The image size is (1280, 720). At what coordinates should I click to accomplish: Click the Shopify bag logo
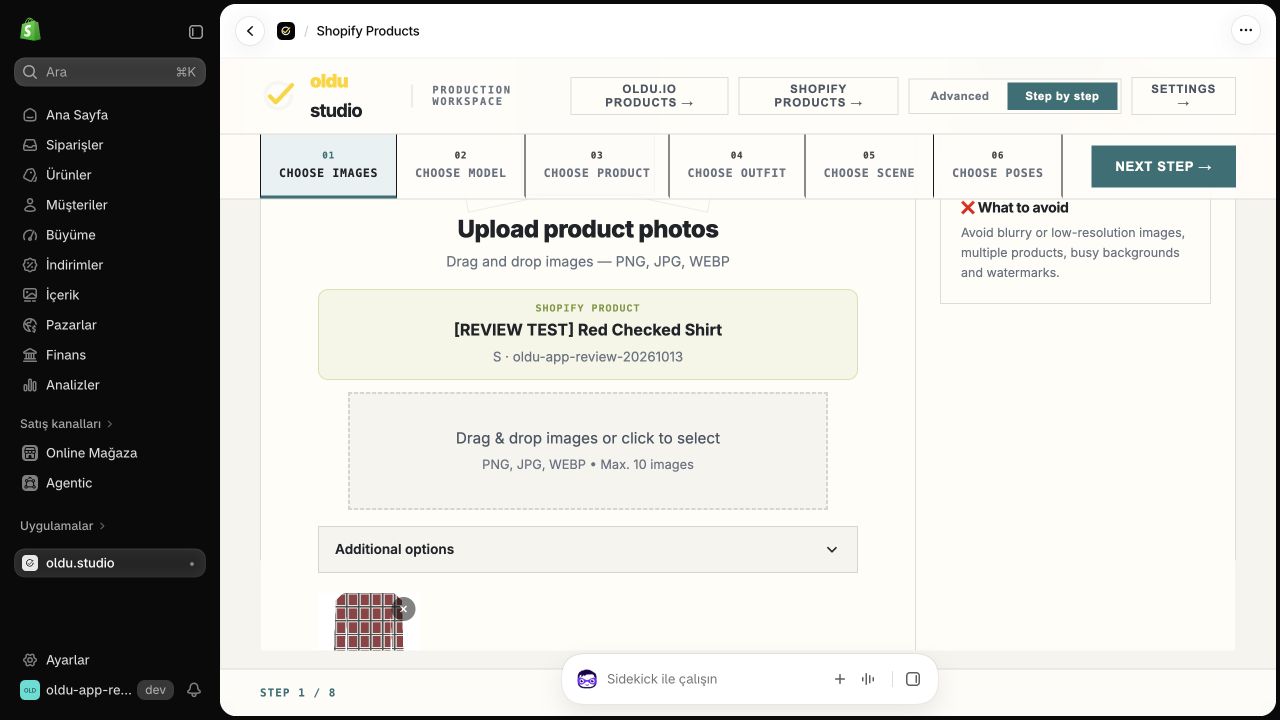pos(30,30)
